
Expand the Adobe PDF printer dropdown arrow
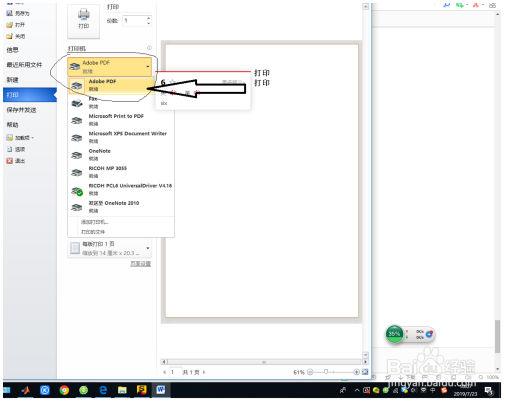point(148,67)
